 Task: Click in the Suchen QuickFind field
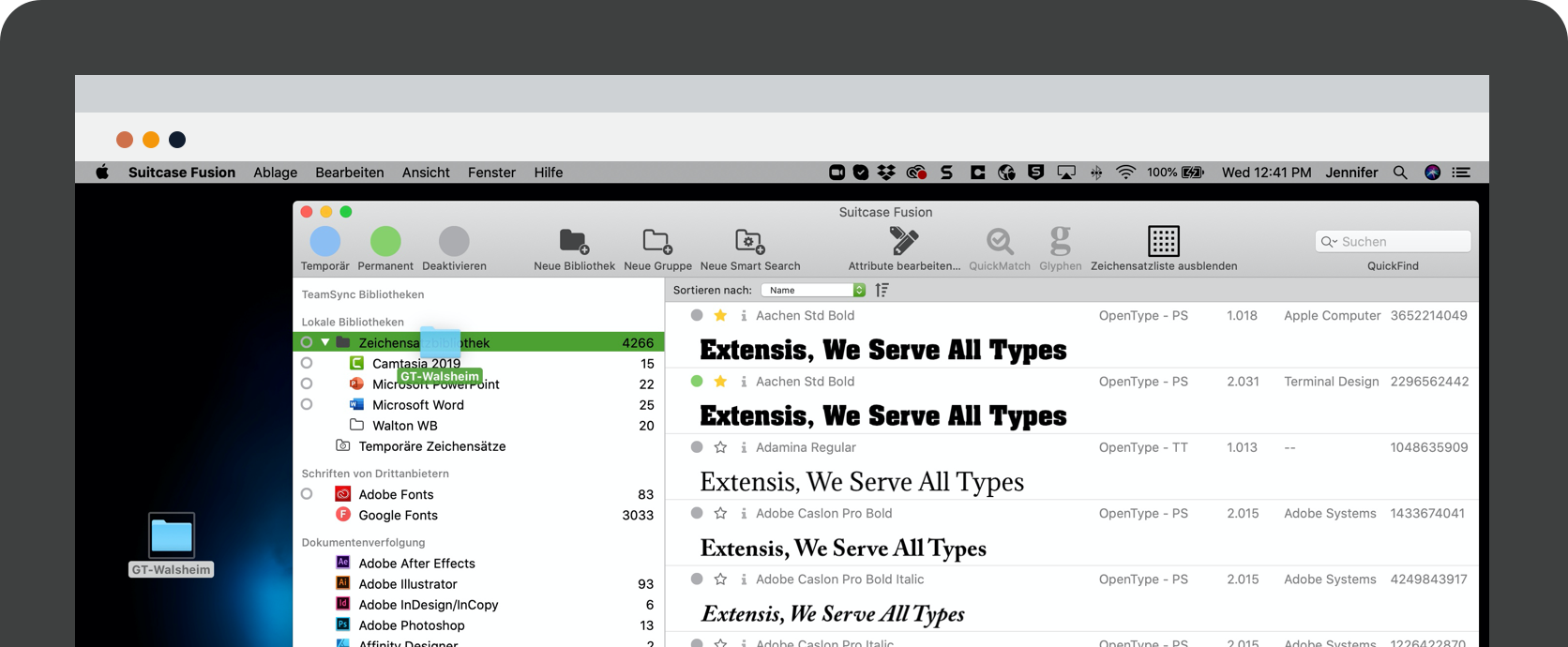1393,242
